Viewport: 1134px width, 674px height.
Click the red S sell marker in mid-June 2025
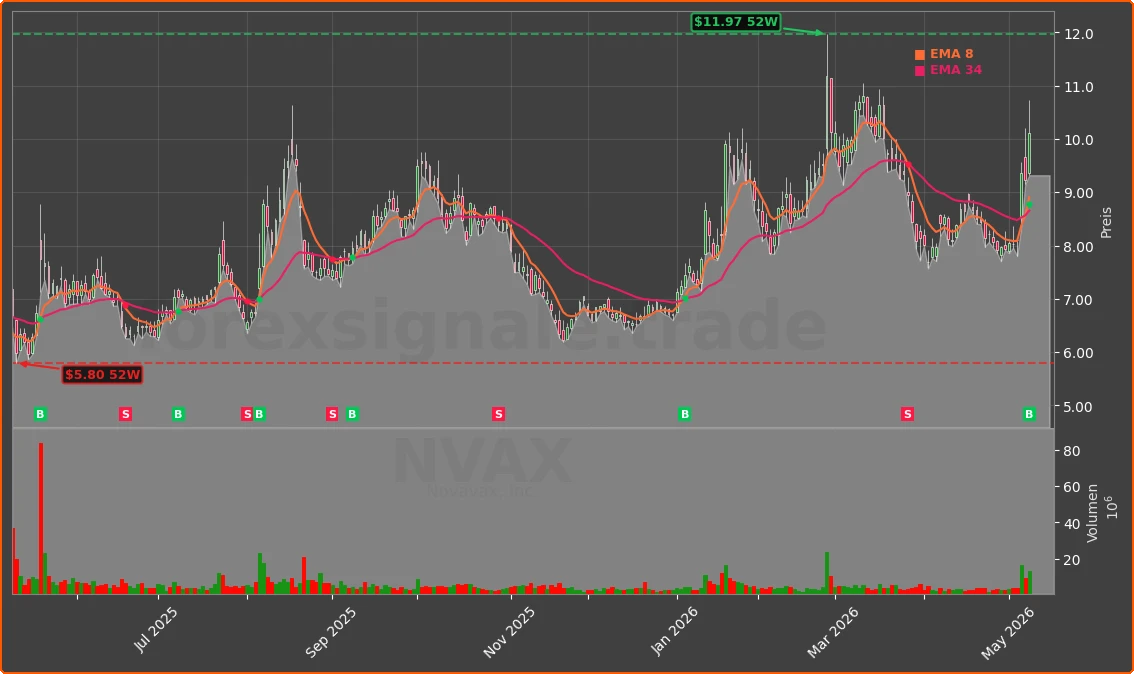tap(126, 414)
